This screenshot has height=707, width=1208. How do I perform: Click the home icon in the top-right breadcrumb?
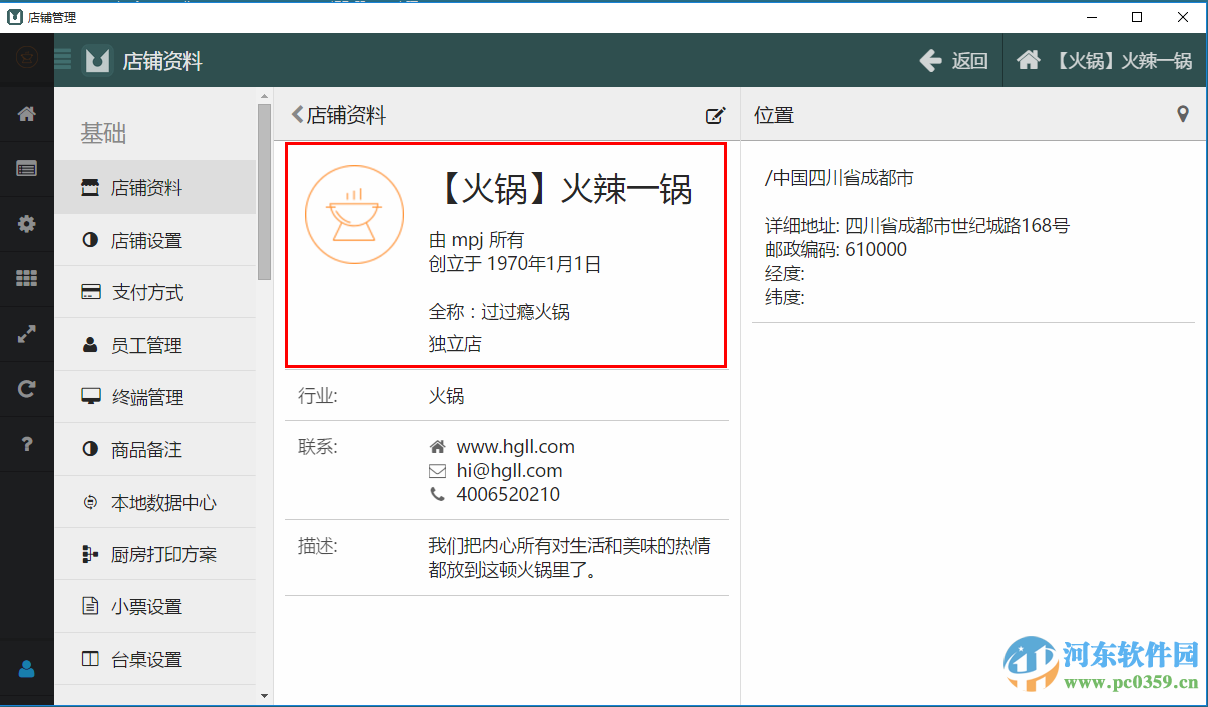click(x=1028, y=60)
